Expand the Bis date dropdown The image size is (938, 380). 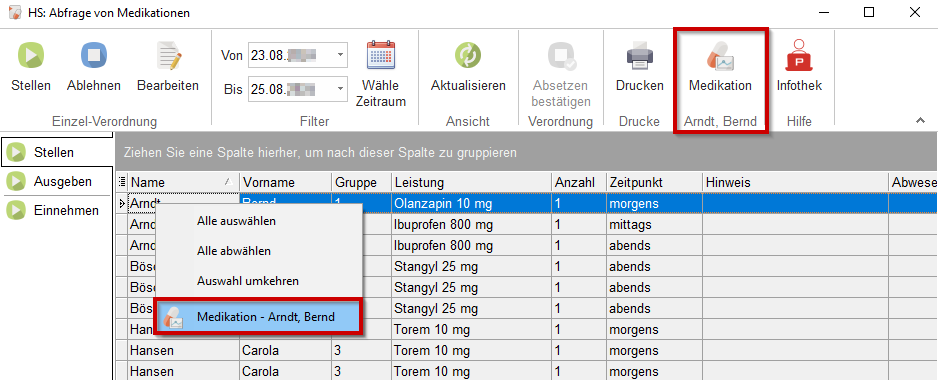coord(340,89)
